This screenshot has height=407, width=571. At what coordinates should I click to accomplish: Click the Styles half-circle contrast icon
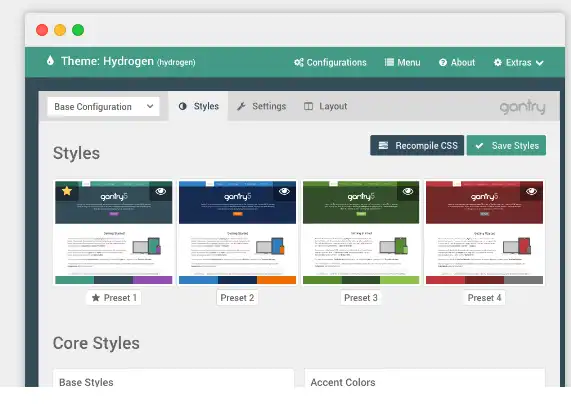click(182, 106)
